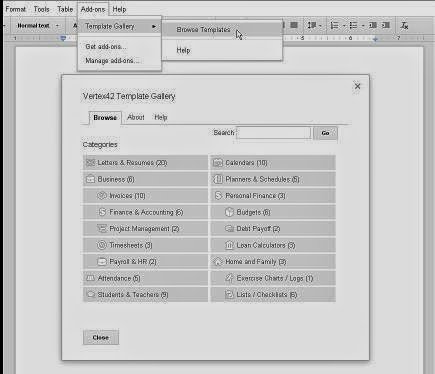Apply a numbered list from toolbar
This screenshot has width=435, height=374.
coord(334,25)
